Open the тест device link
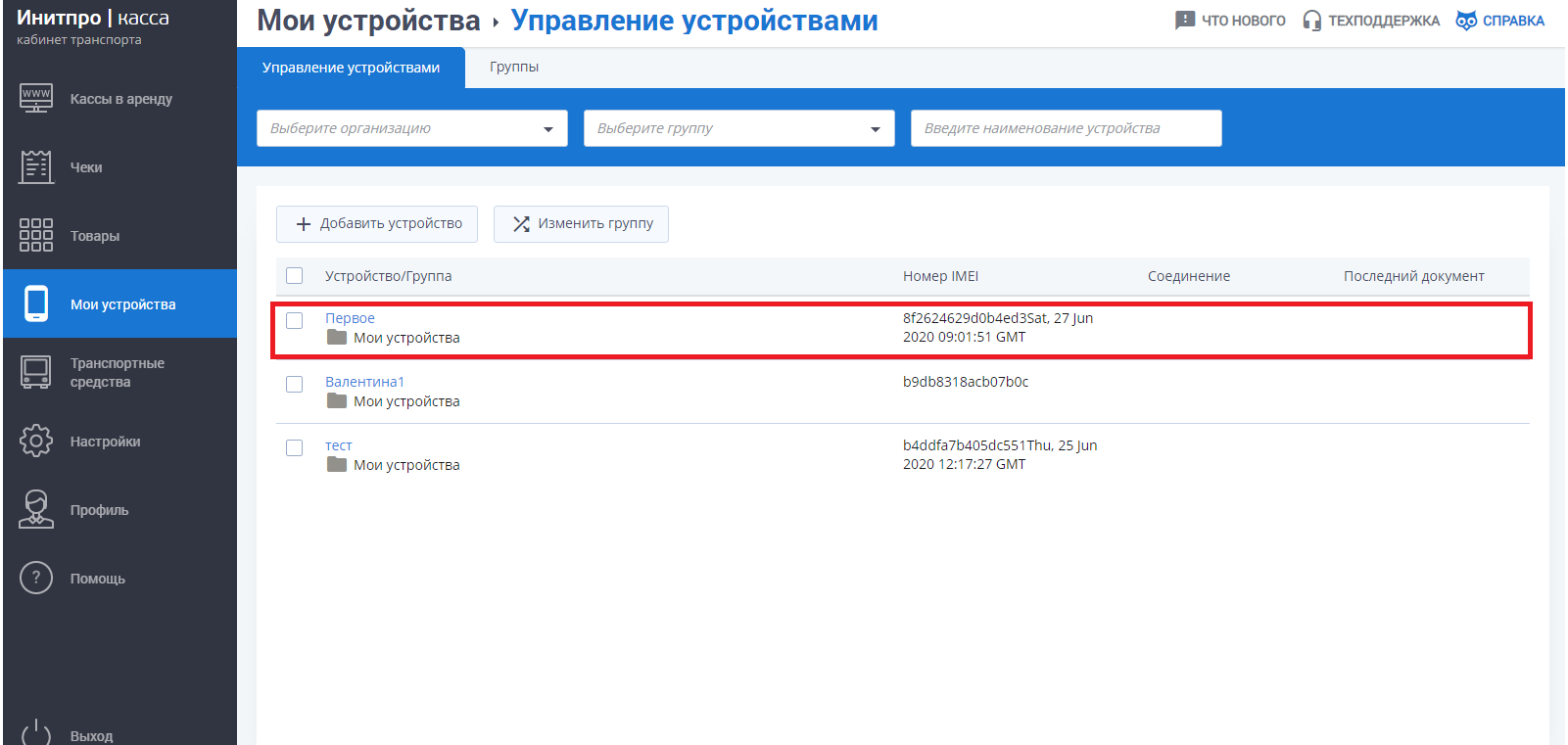This screenshot has height=745, width=1568. (x=339, y=445)
